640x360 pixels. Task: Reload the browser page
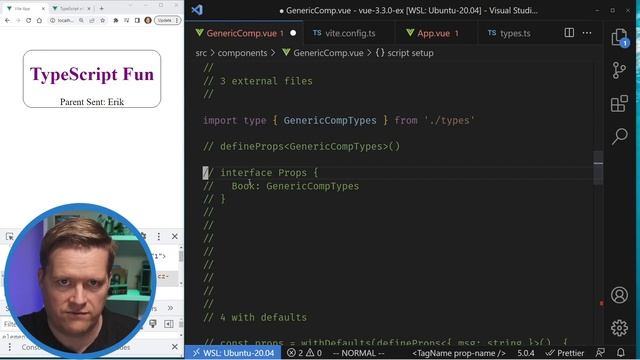pyautogui.click(x=29, y=20)
